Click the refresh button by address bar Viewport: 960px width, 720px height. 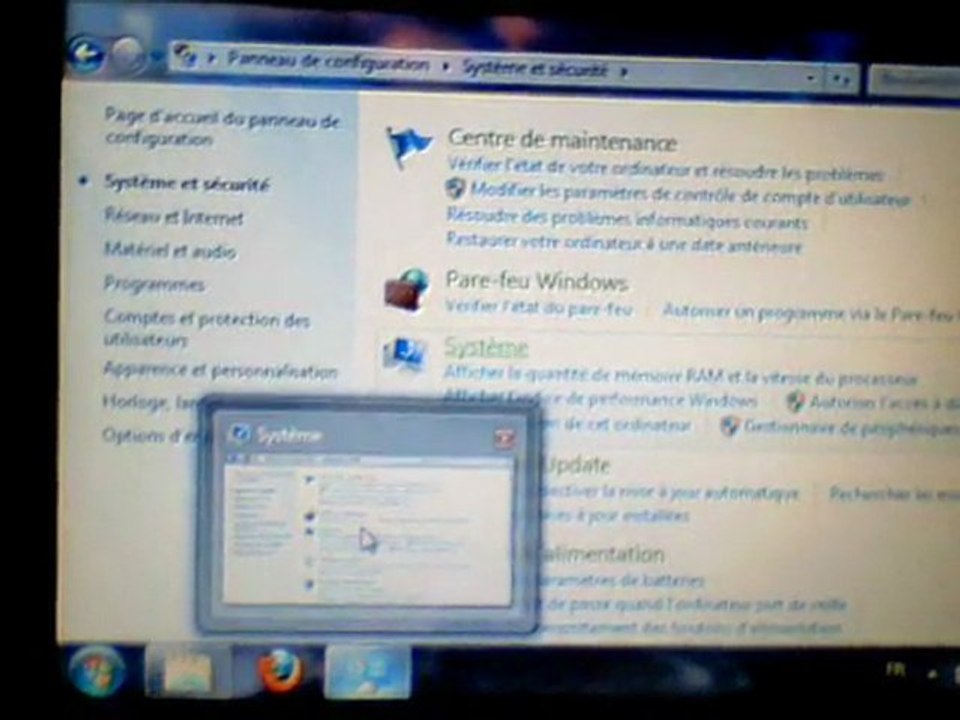click(841, 78)
